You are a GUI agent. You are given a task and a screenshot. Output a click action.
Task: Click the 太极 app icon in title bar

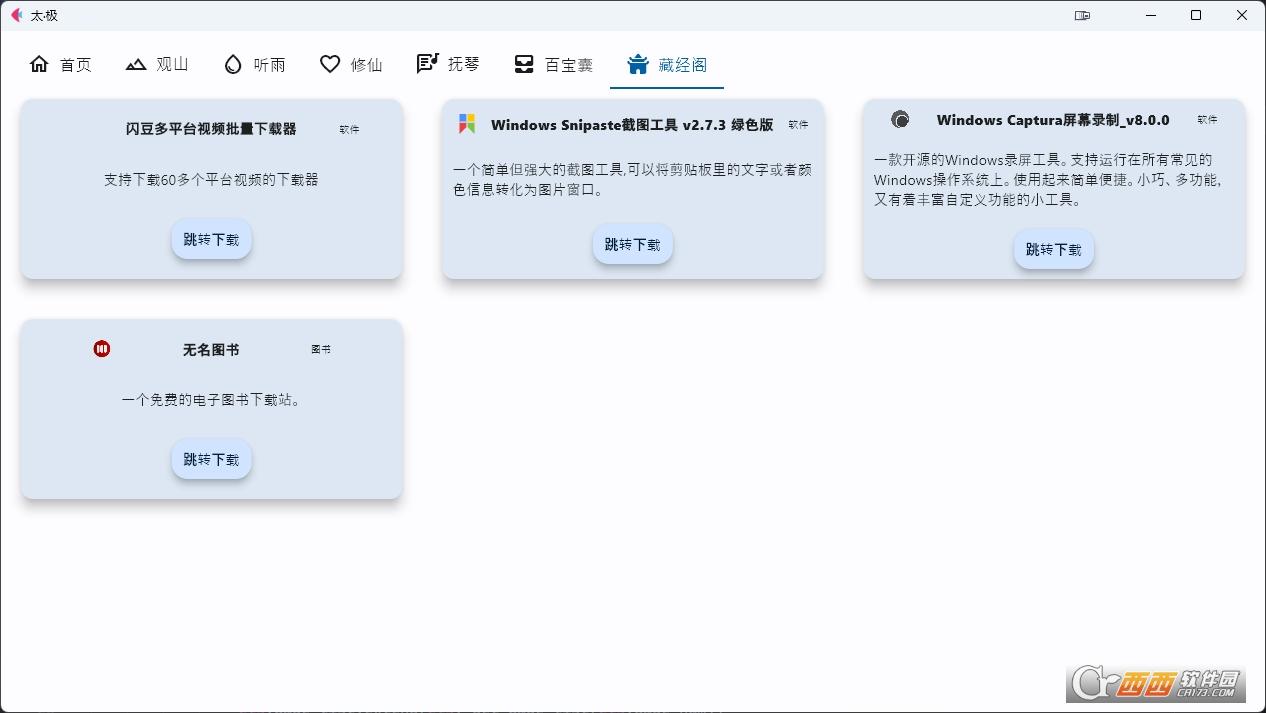(16, 15)
